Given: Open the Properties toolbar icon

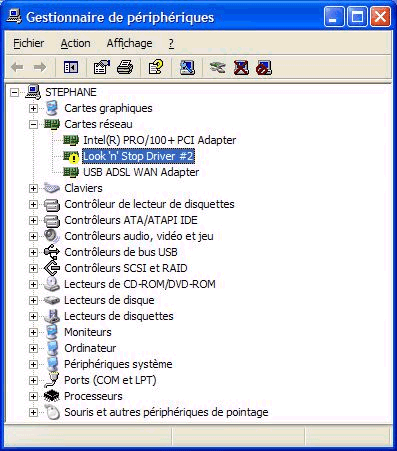Looking at the screenshot, I should point(102,68).
